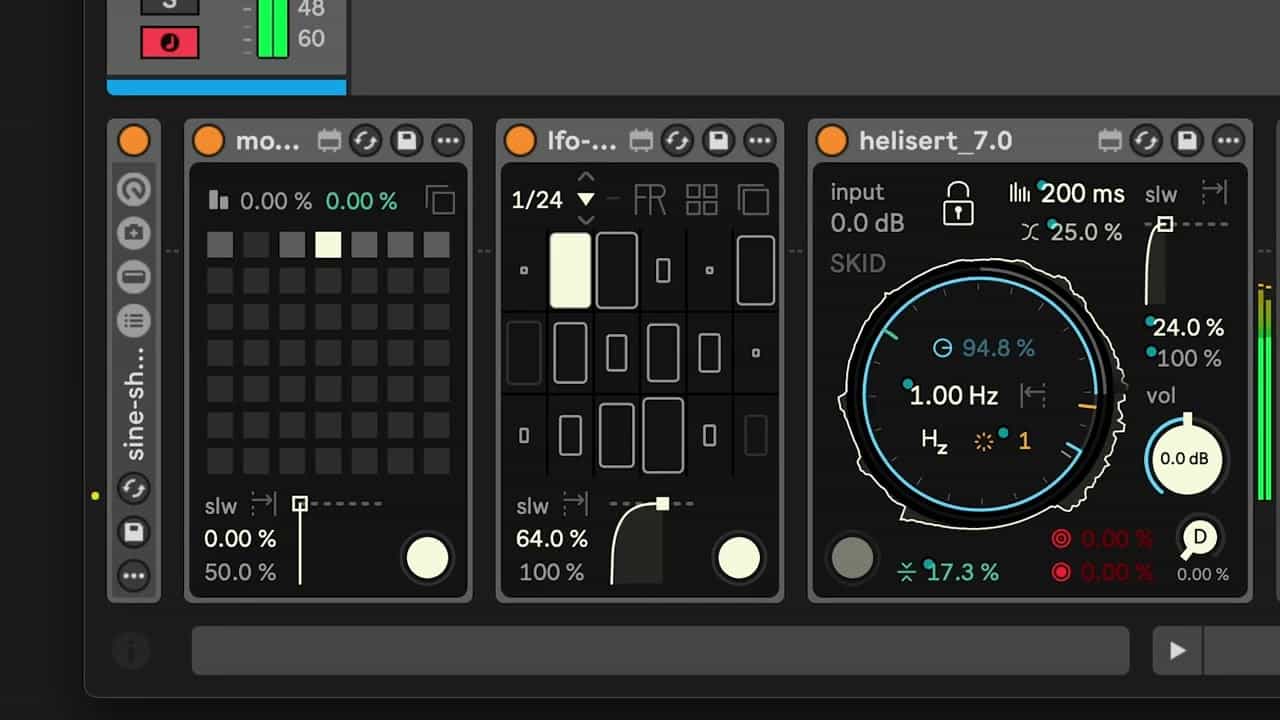Click the up chevron above the rate value
This screenshot has height=720, width=1280.
pyautogui.click(x=586, y=181)
